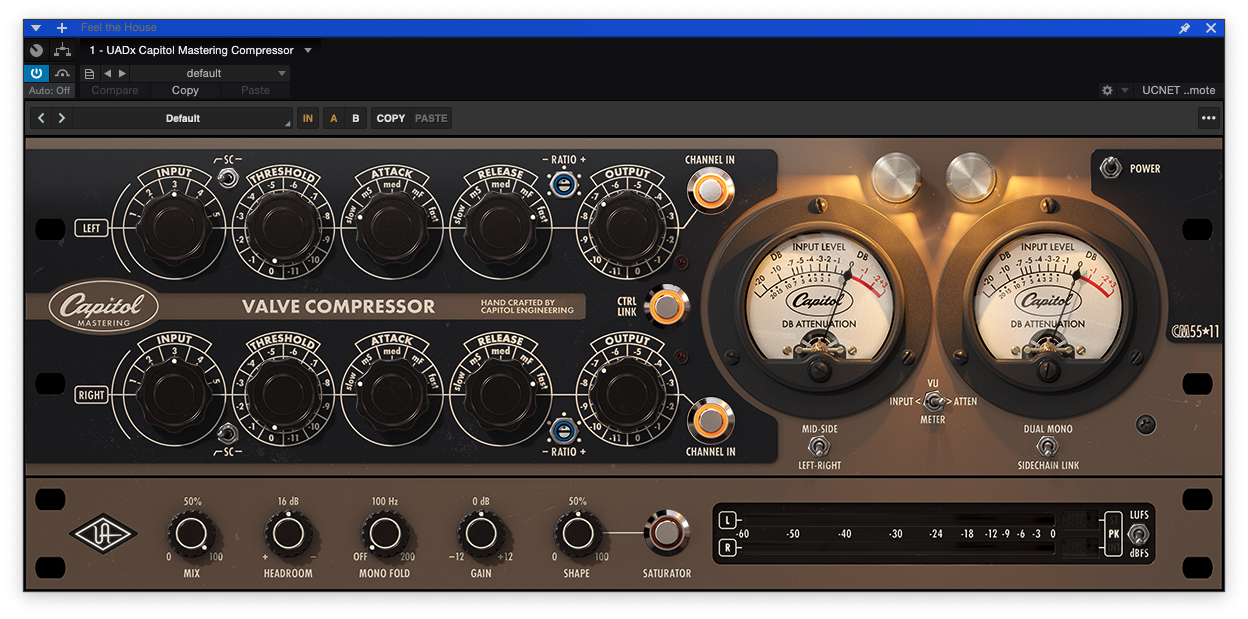Click the preset file icon

click(89, 73)
